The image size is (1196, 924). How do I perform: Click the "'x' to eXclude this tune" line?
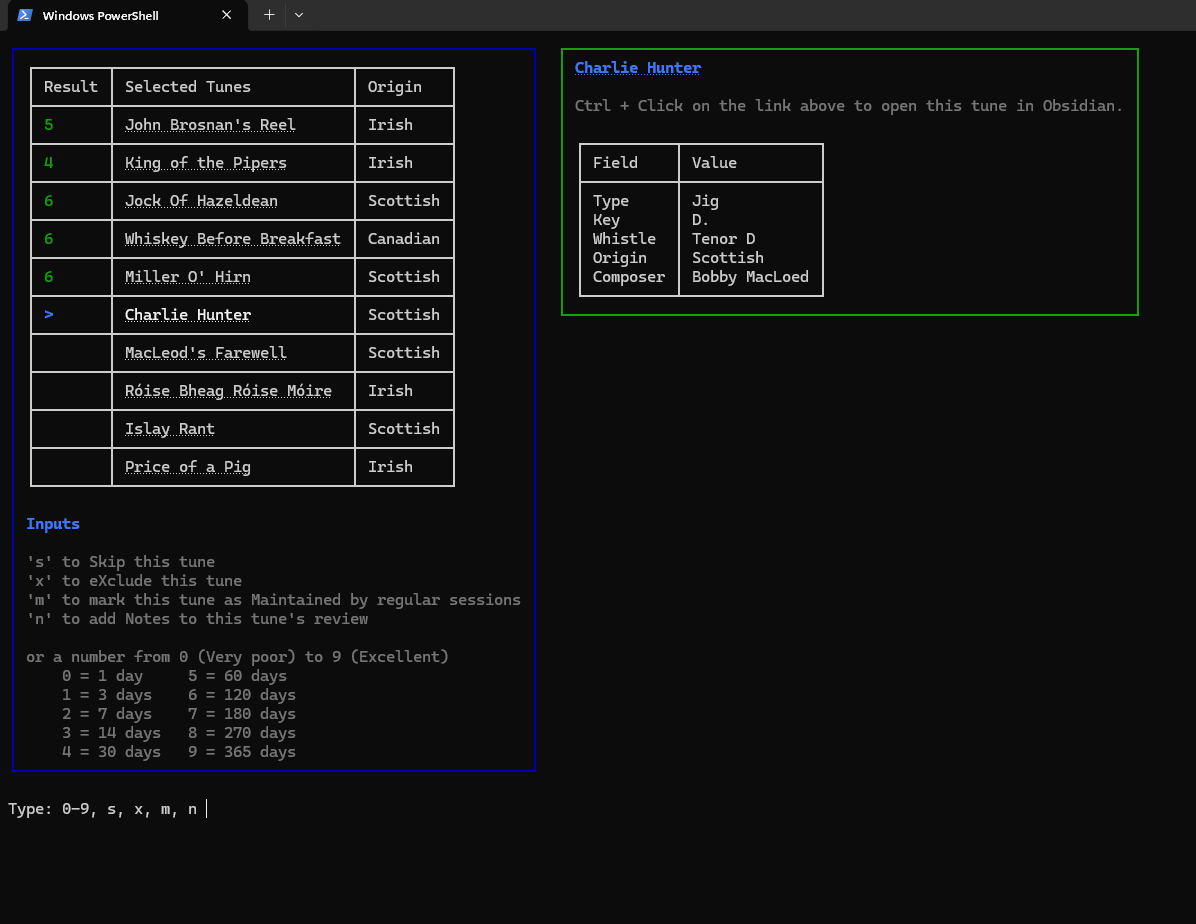[x=134, y=581]
